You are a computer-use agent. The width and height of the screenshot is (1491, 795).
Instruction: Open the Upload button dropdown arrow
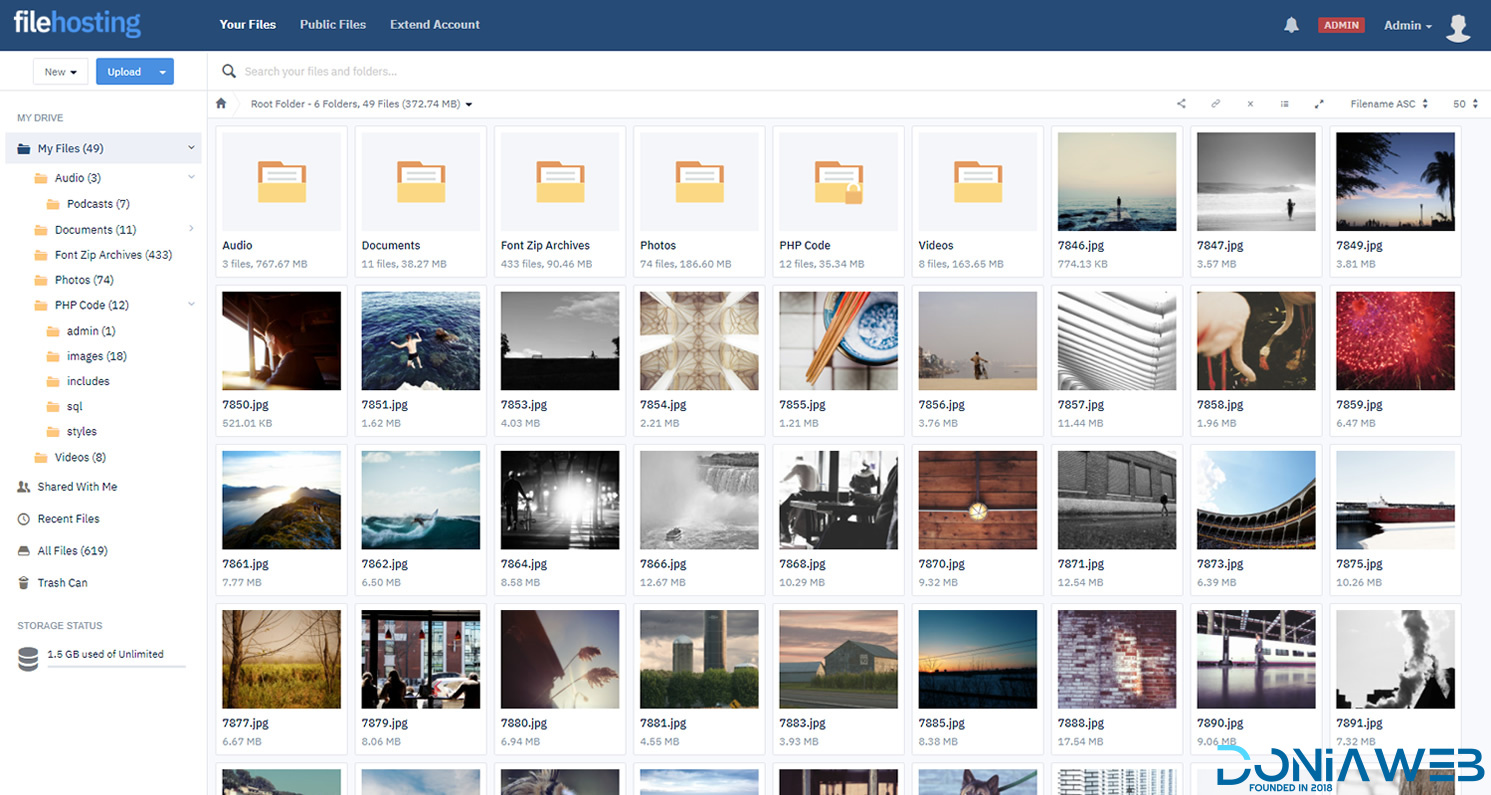coord(163,72)
